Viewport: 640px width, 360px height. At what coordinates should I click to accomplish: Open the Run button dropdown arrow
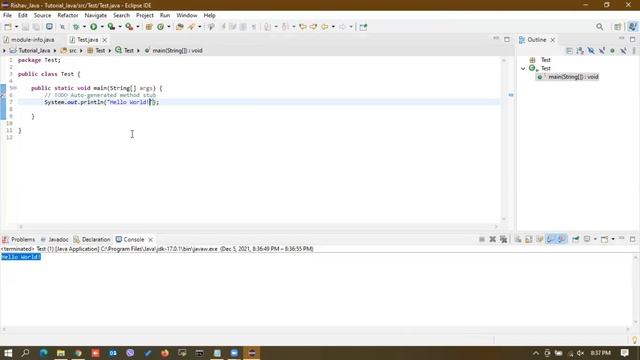coord(102,27)
